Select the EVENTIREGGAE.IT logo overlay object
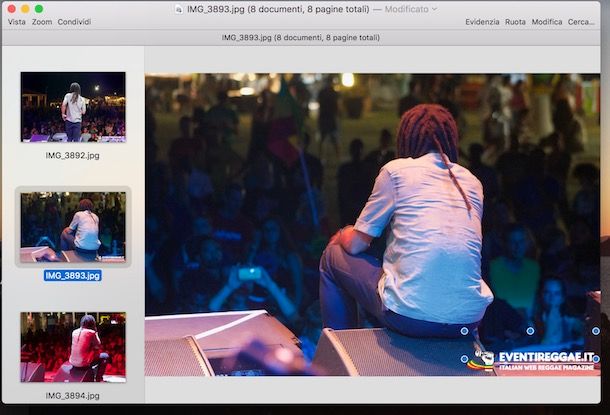This screenshot has height=415, width=610. tap(530, 361)
